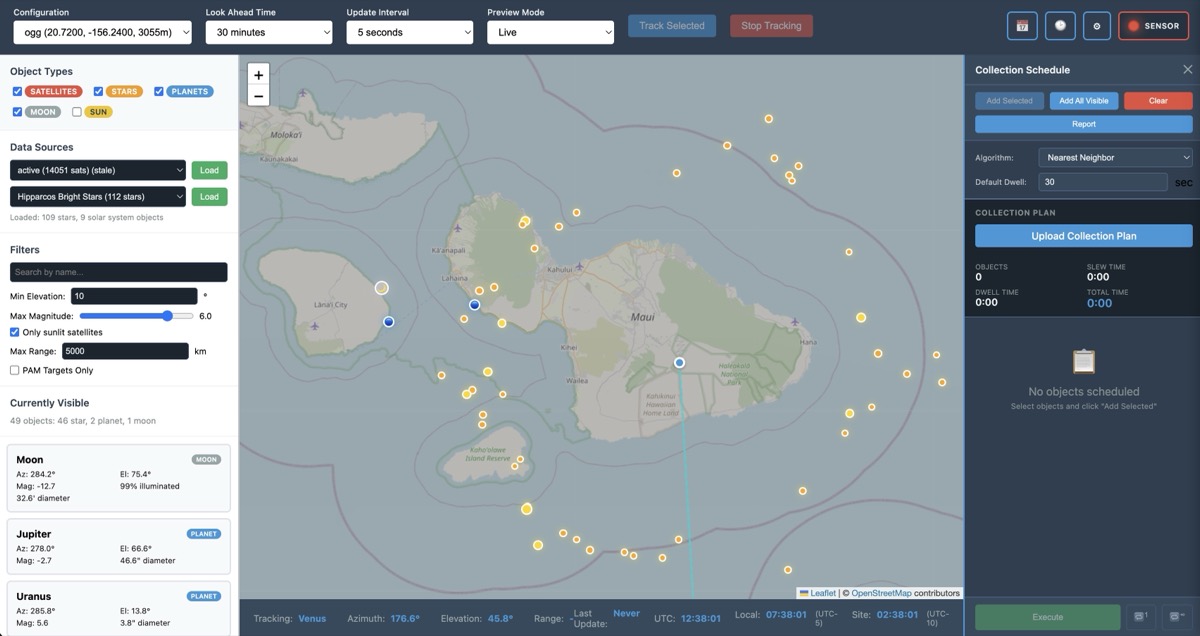1200x636 pixels.
Task: Enable the Sun object type checkbox
Action: 77,112
